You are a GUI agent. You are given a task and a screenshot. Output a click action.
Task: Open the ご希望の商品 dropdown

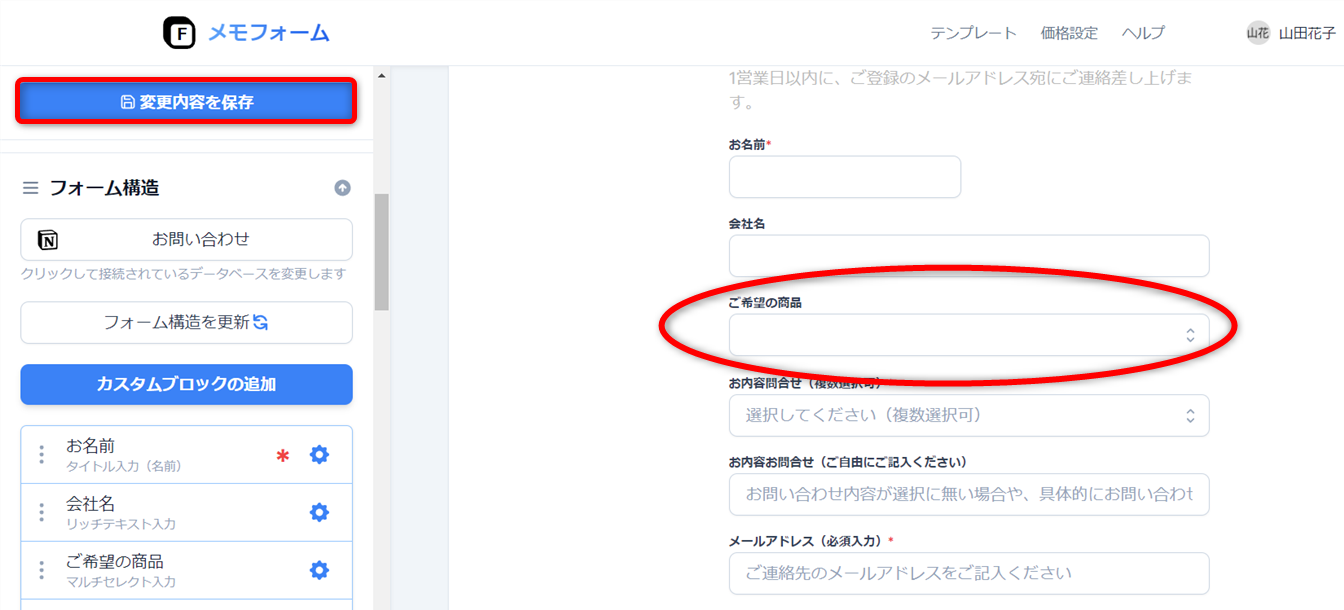968,335
